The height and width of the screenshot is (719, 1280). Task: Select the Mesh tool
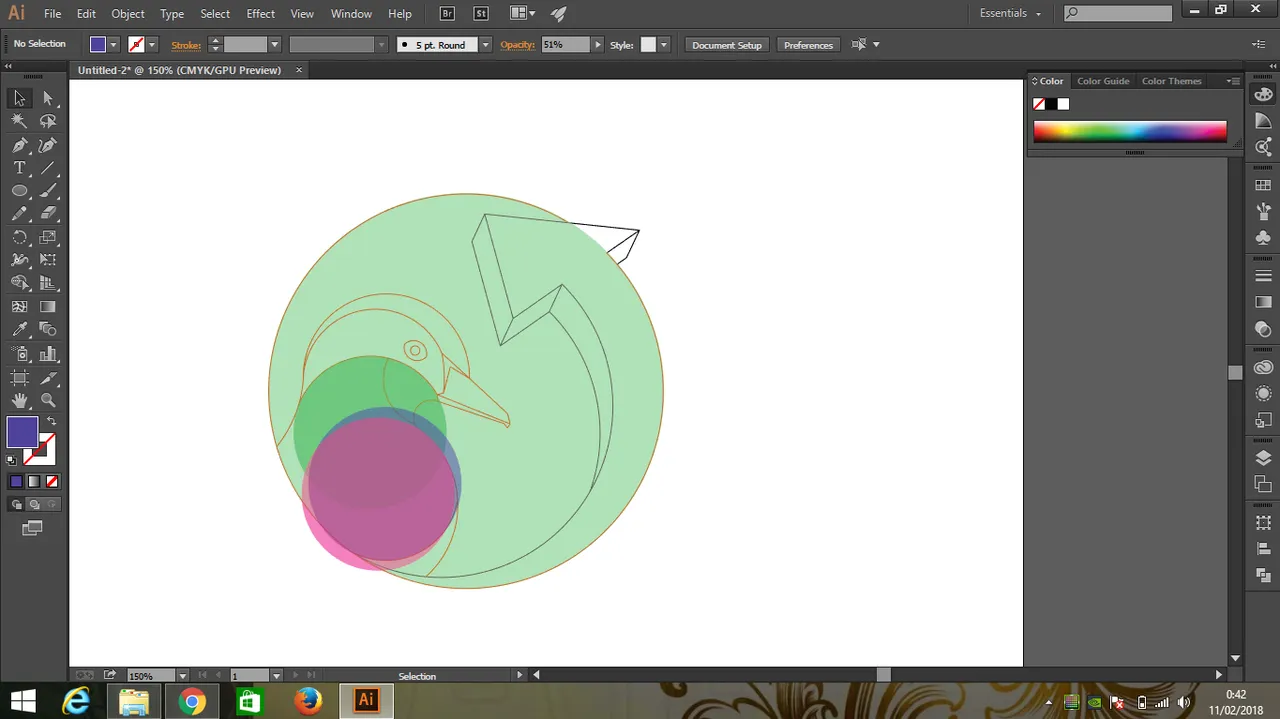19,307
